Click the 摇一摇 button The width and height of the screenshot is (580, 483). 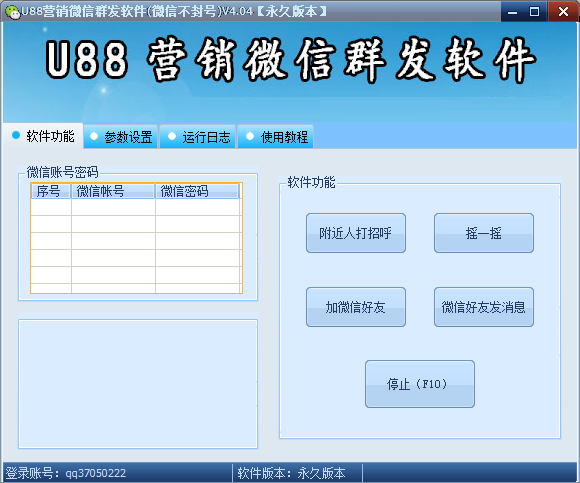pyautogui.click(x=484, y=233)
